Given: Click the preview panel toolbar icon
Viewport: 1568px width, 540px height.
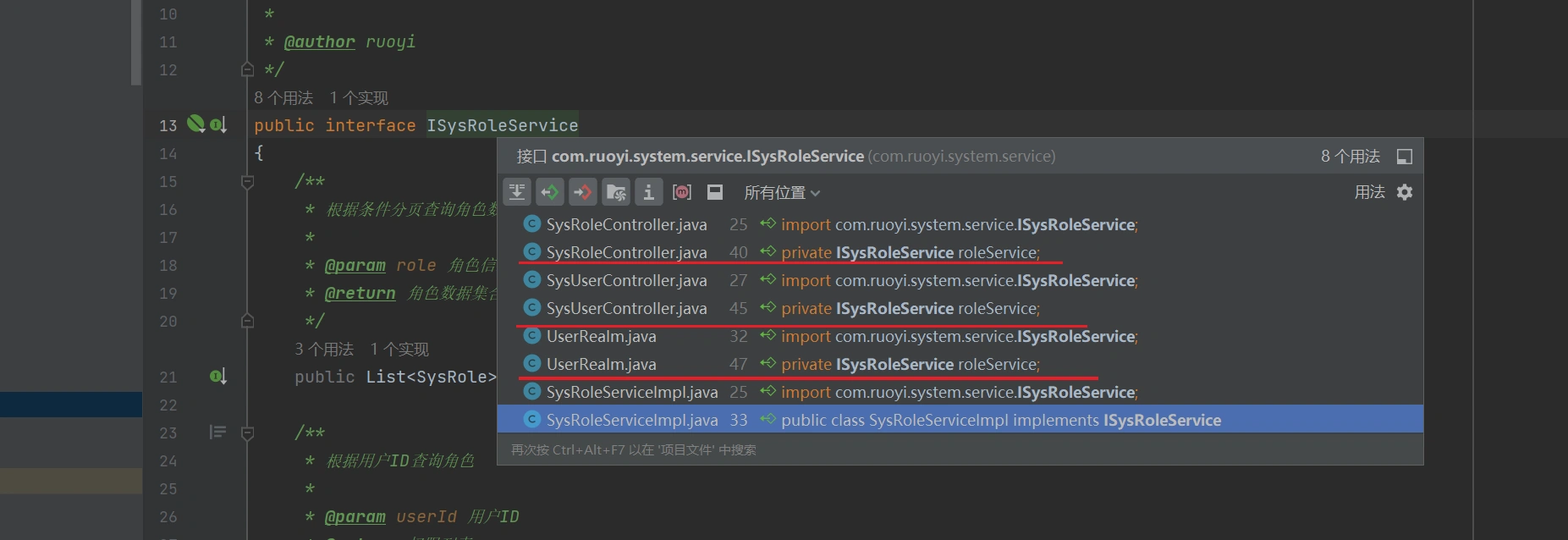Looking at the screenshot, I should click(715, 192).
